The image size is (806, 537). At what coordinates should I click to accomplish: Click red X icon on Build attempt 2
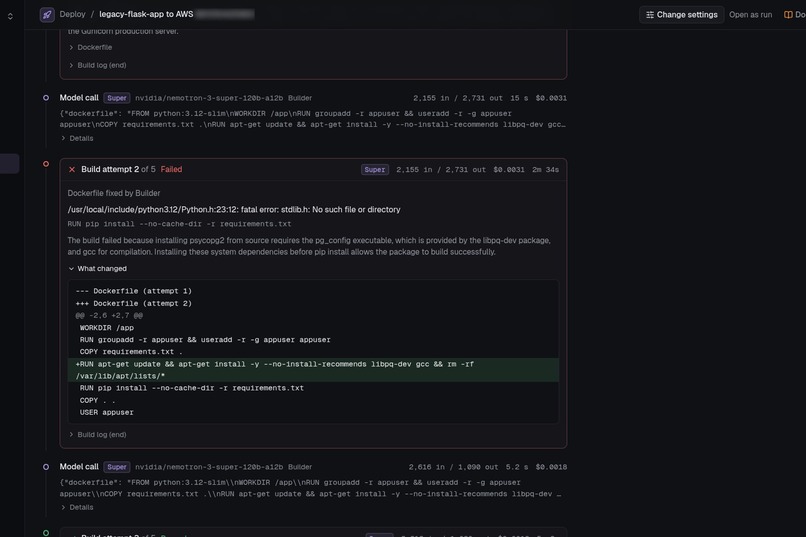coord(72,170)
